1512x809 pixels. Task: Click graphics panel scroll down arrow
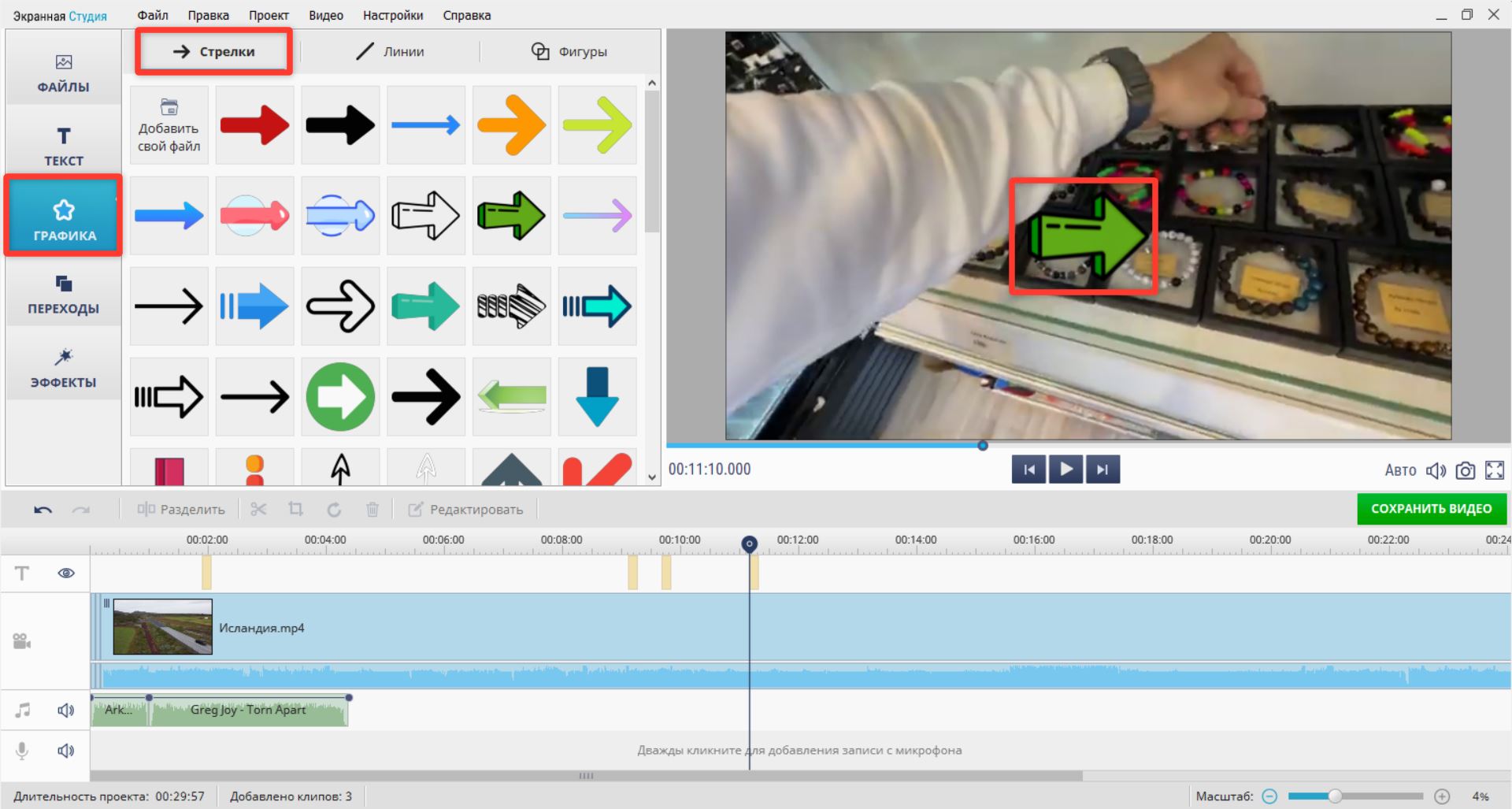click(x=651, y=477)
